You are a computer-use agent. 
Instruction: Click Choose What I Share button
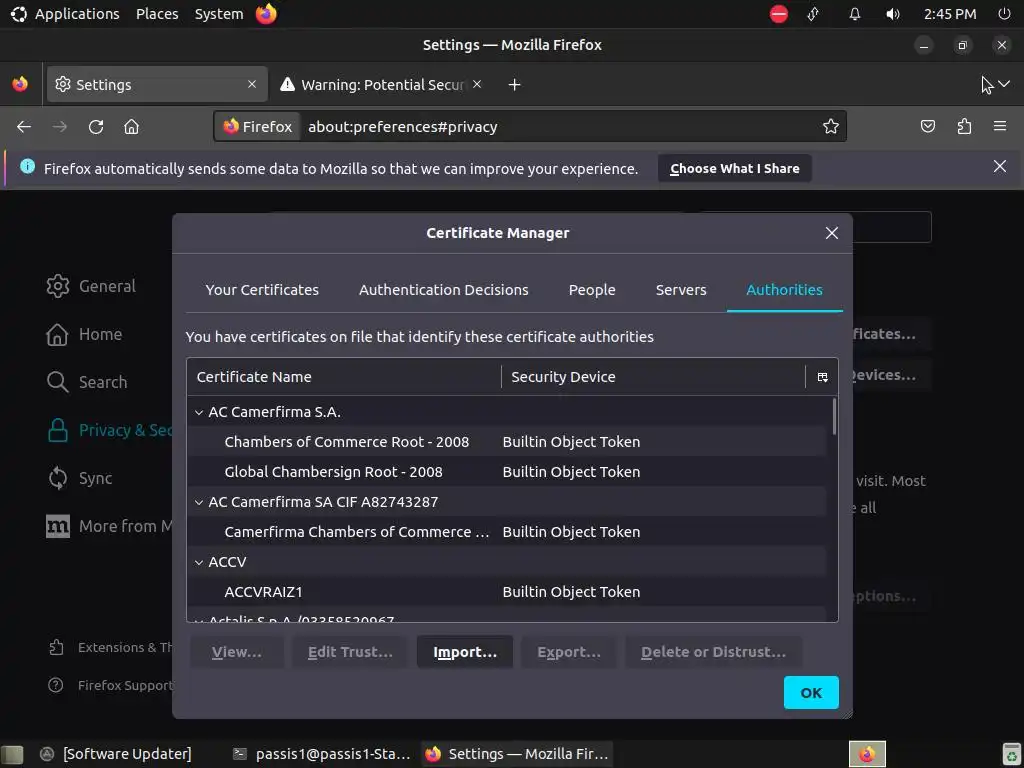click(x=735, y=168)
